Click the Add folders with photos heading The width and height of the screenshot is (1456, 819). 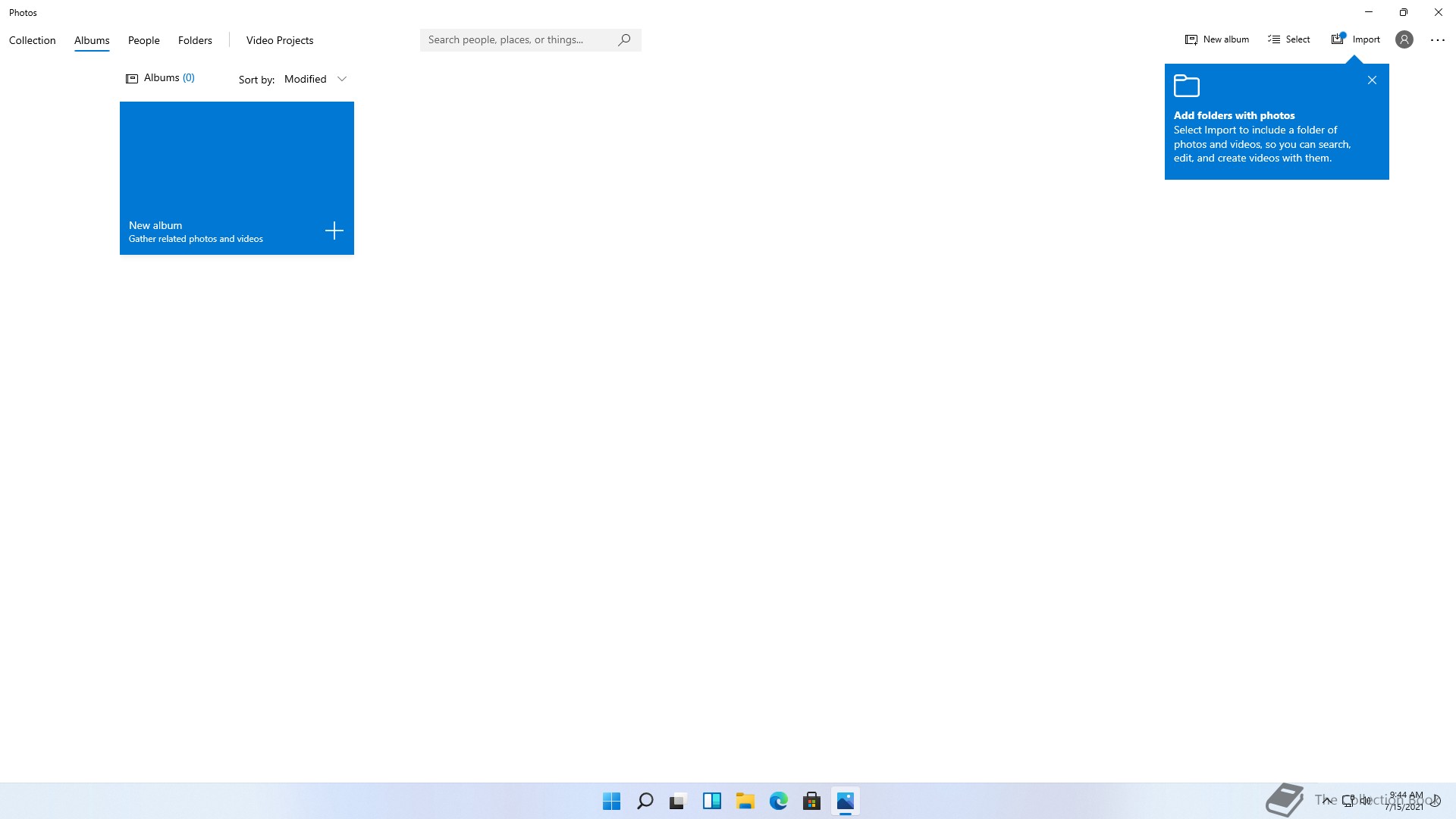pos(1234,115)
